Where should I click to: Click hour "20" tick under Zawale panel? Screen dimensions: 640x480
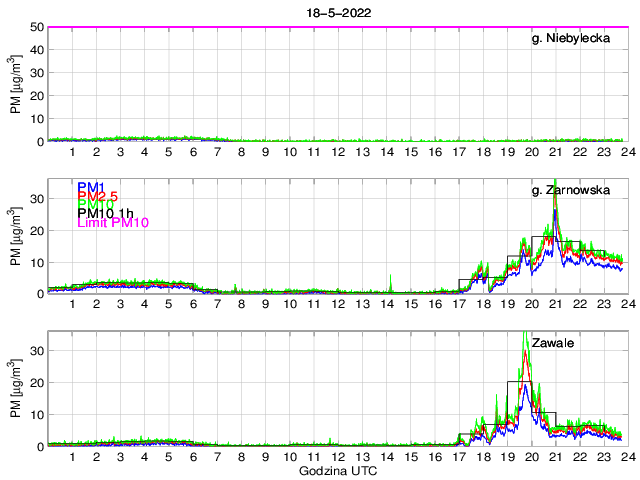532,456
